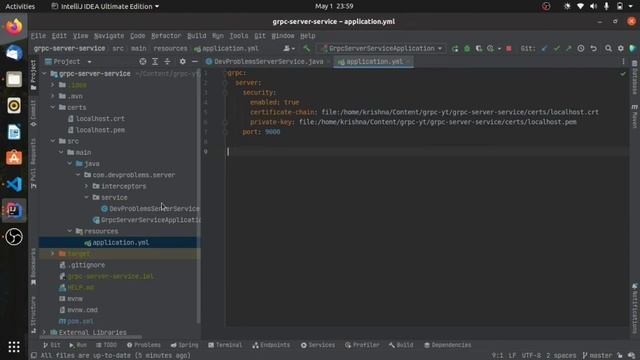
Task: Open GrpcServerServiceApplication run configuration dropdown
Action: (382, 49)
